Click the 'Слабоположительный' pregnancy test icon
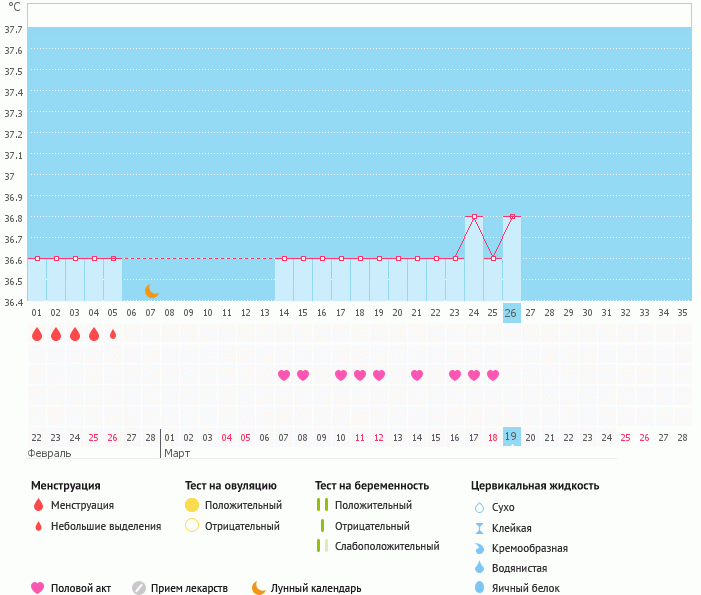 click(322, 546)
